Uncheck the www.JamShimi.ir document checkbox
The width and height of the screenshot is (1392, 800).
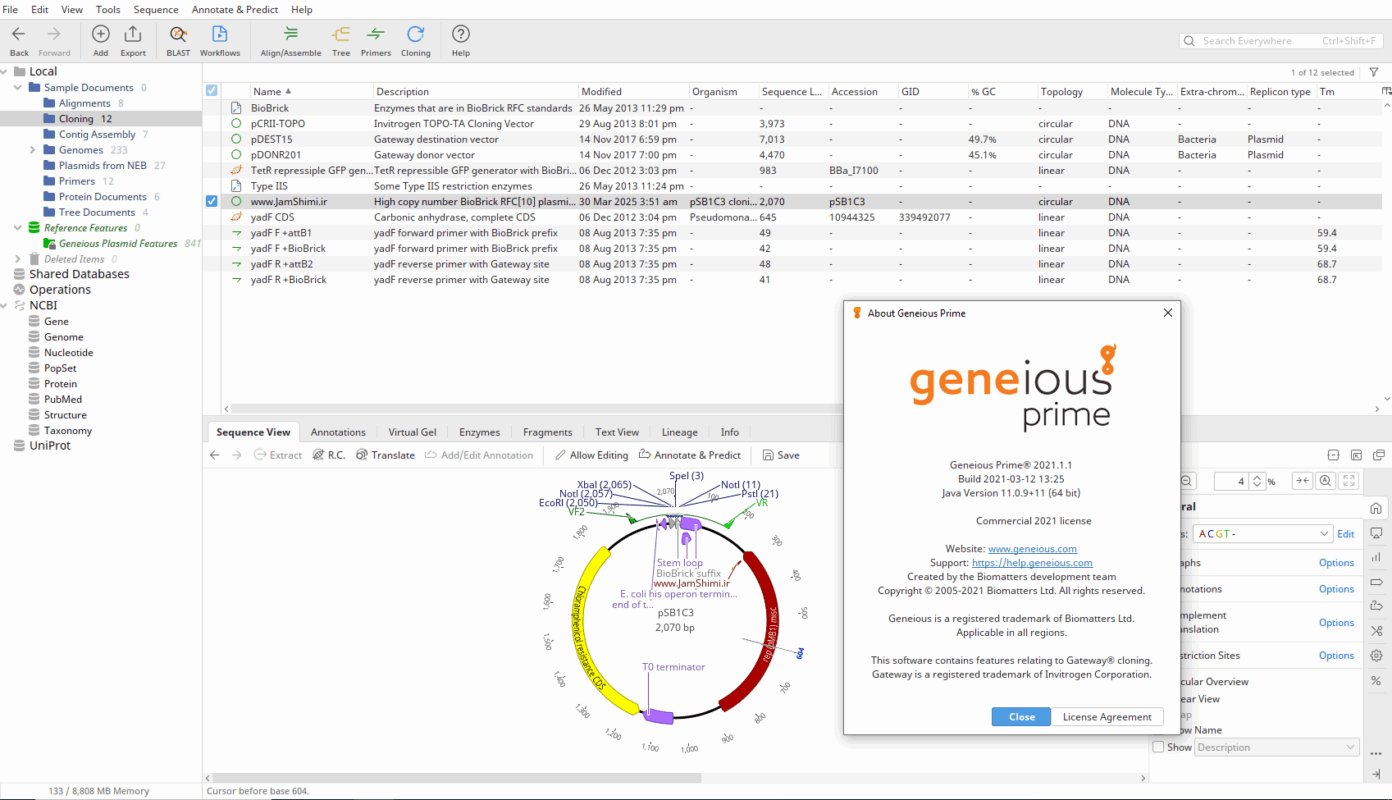click(211, 201)
